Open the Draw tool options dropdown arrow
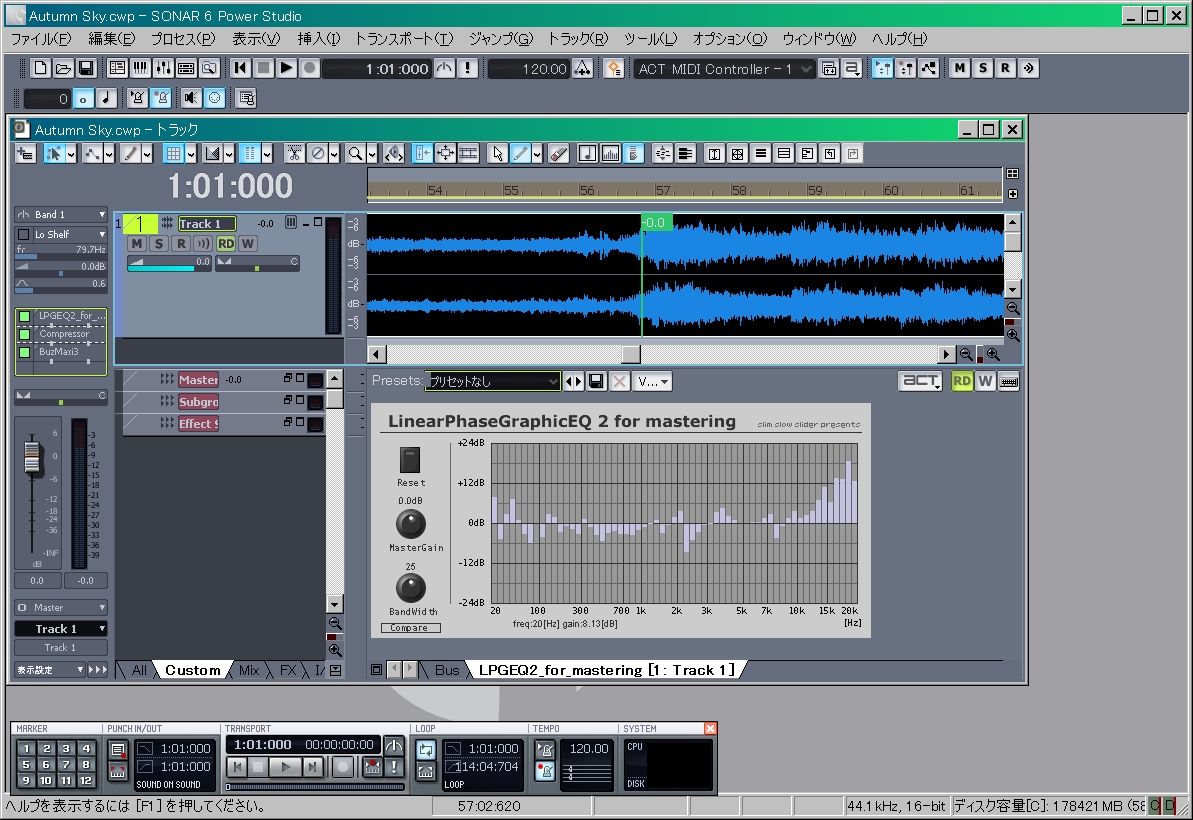The image size is (1193, 820). point(537,154)
